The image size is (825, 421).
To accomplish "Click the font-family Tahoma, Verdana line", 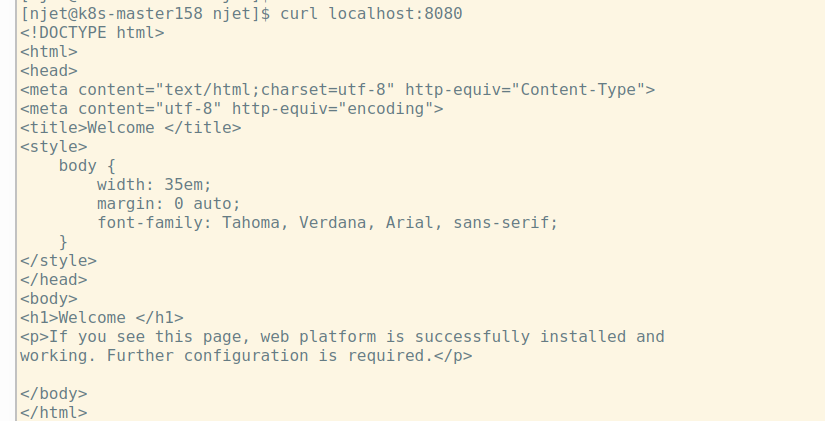I will (327, 222).
